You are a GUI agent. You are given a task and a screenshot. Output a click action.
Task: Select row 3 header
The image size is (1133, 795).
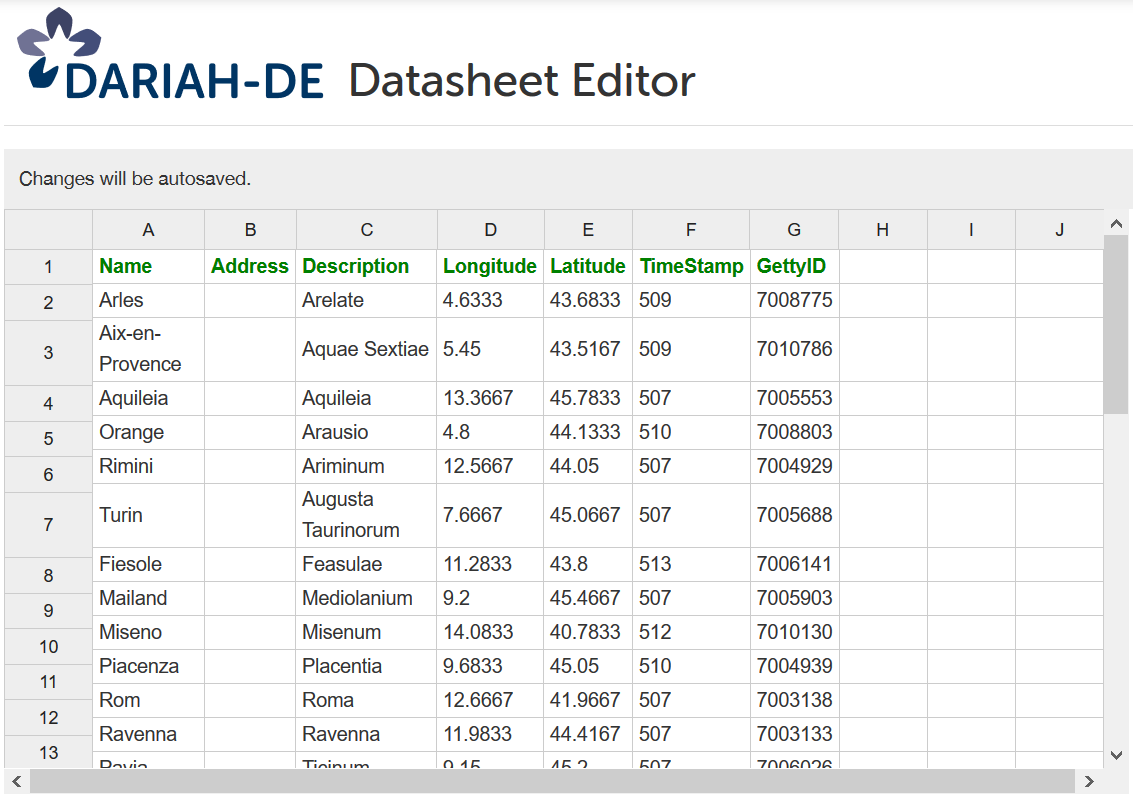tap(48, 353)
